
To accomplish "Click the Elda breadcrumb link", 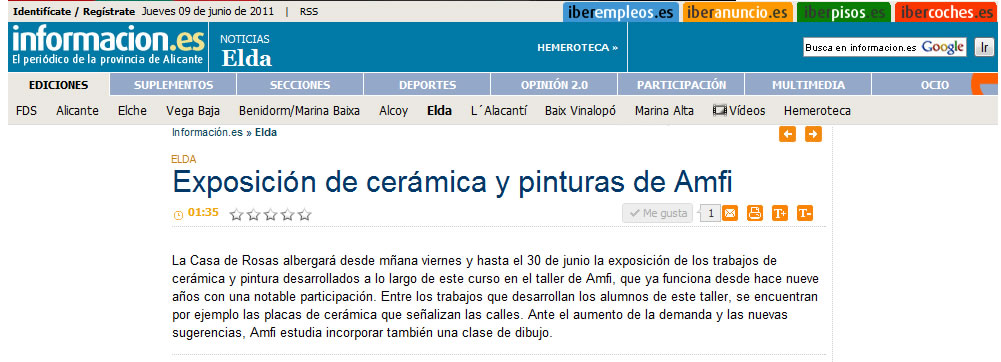I will tap(266, 133).
